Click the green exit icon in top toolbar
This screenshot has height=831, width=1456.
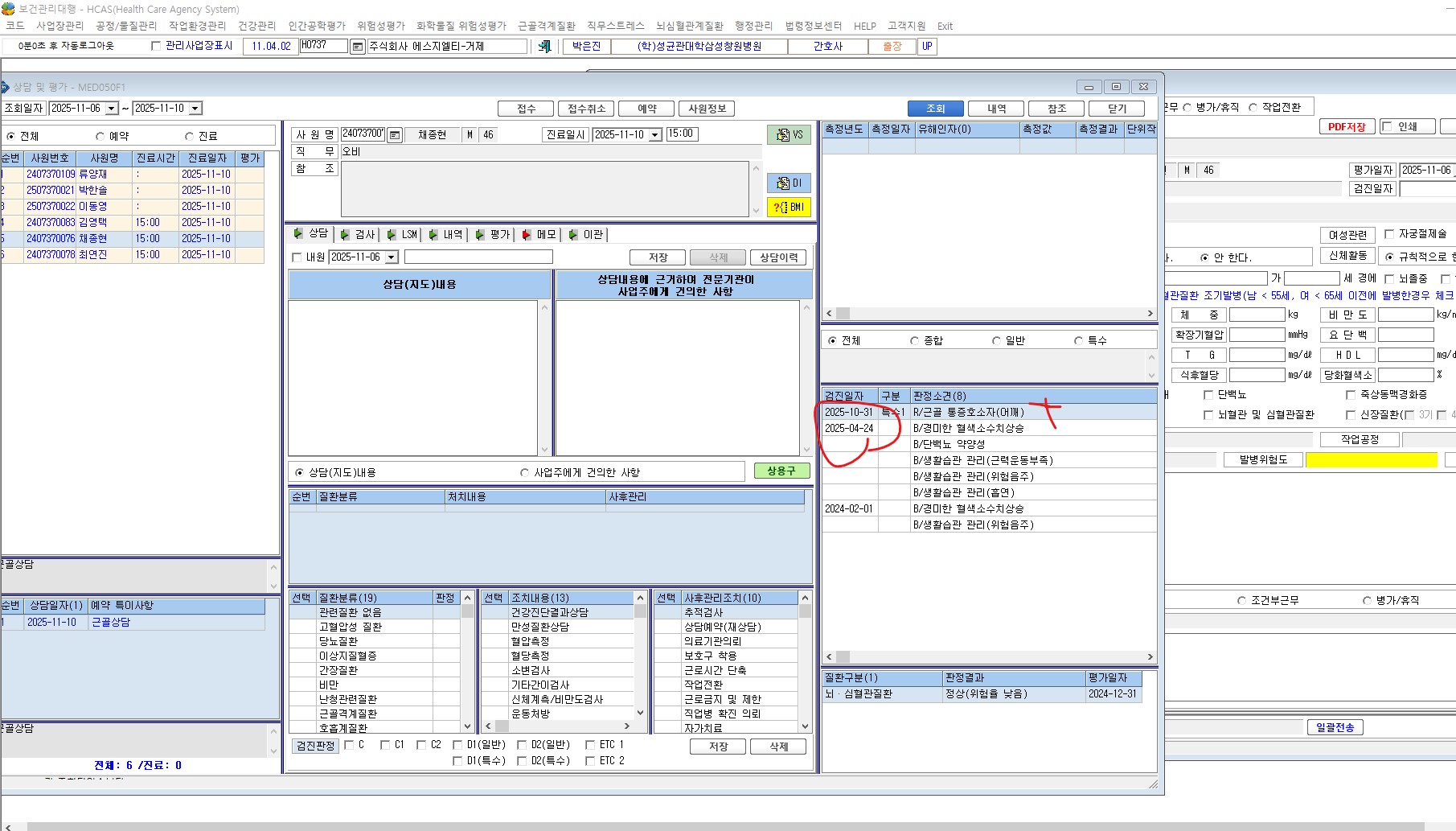point(544,46)
